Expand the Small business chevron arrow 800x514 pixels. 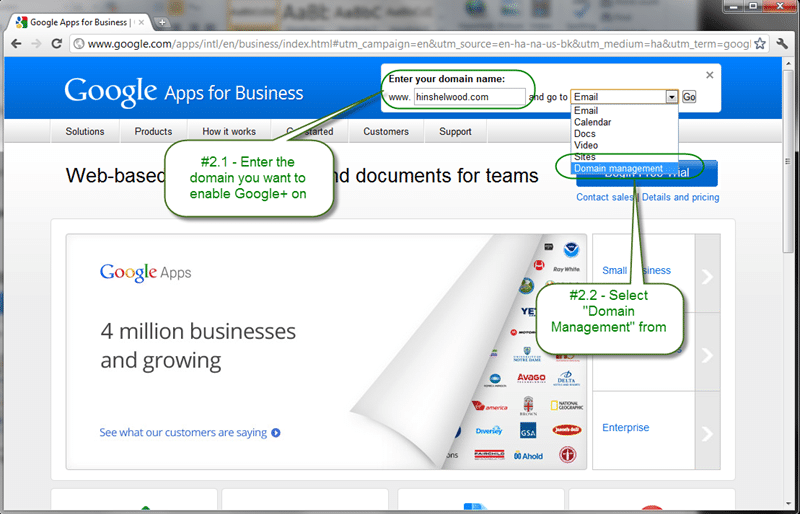(x=707, y=276)
